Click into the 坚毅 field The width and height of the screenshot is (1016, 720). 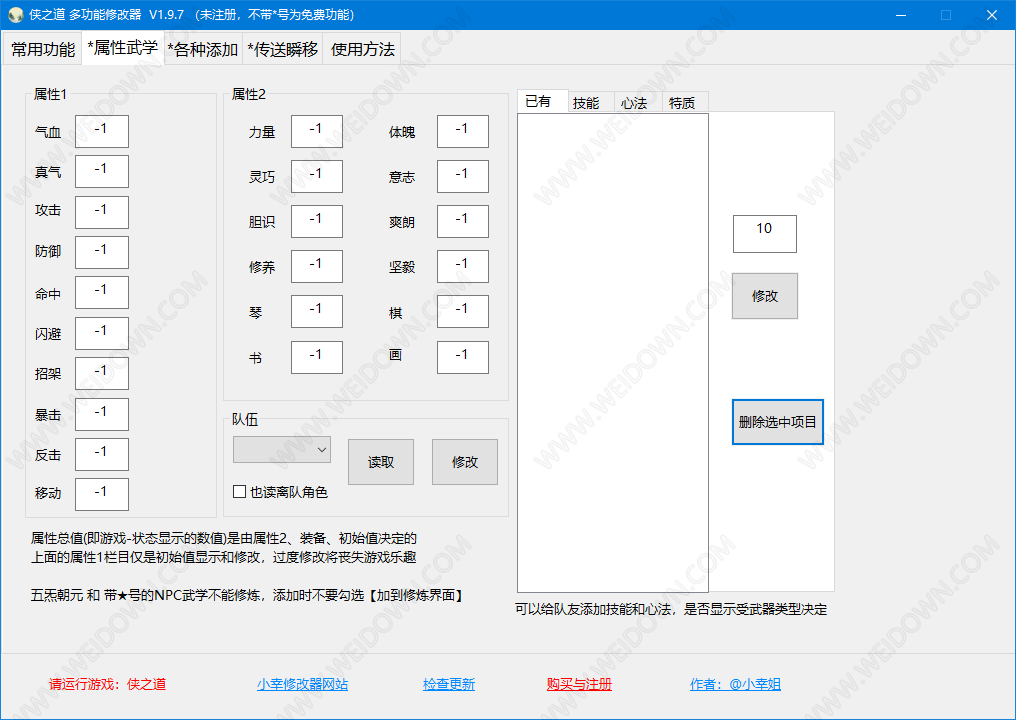[x=463, y=266]
